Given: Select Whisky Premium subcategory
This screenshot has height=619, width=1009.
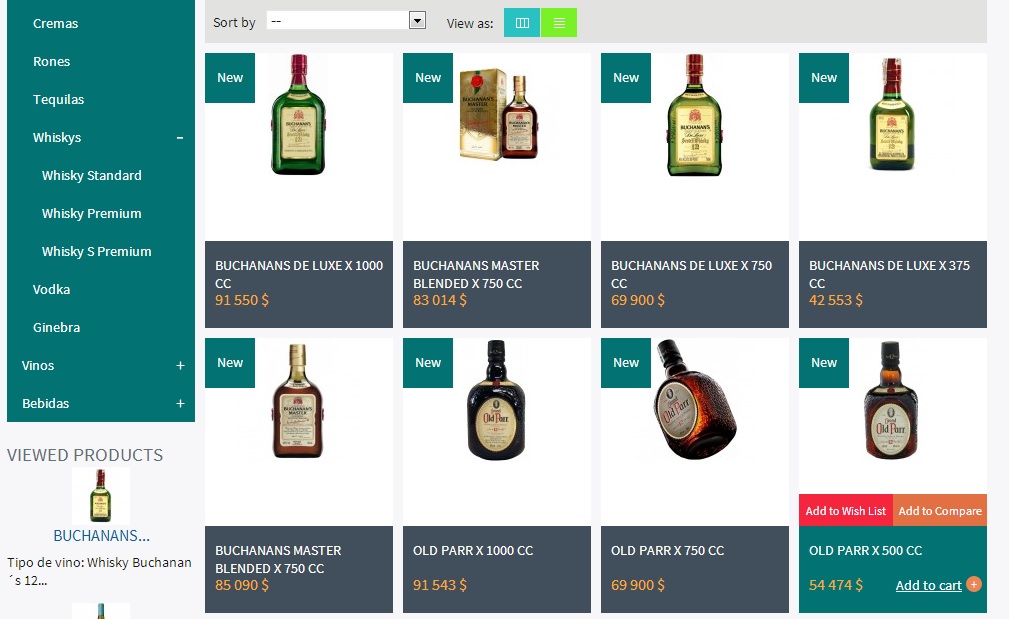Looking at the screenshot, I should [x=91, y=213].
